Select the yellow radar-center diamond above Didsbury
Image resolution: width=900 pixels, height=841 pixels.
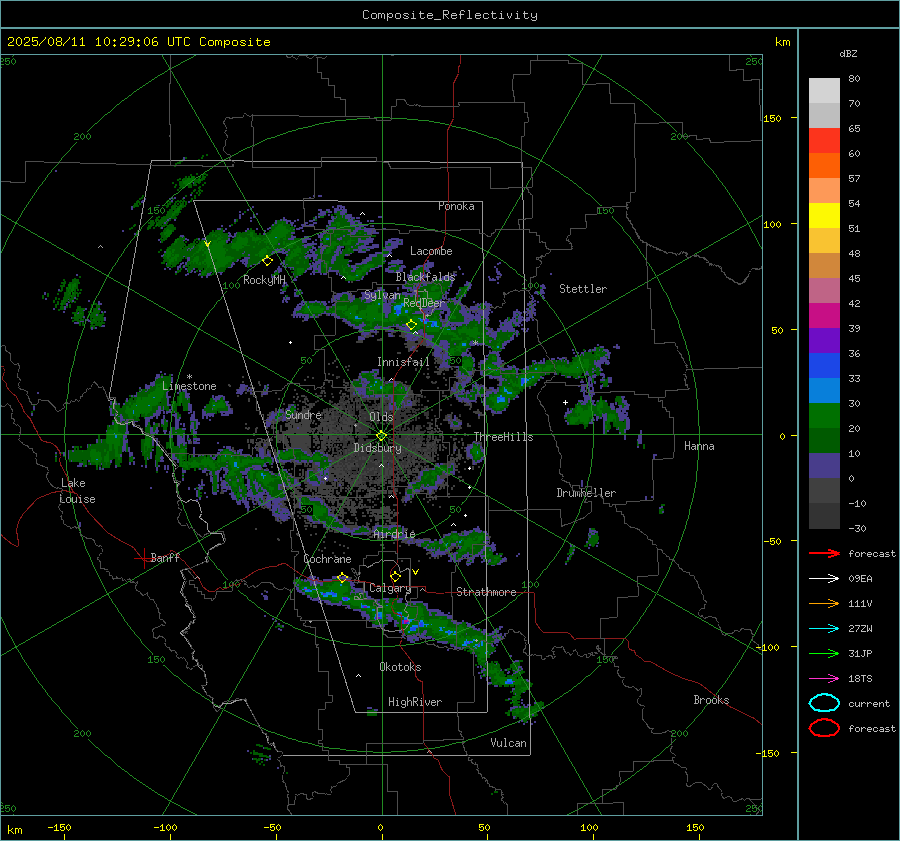[381, 436]
